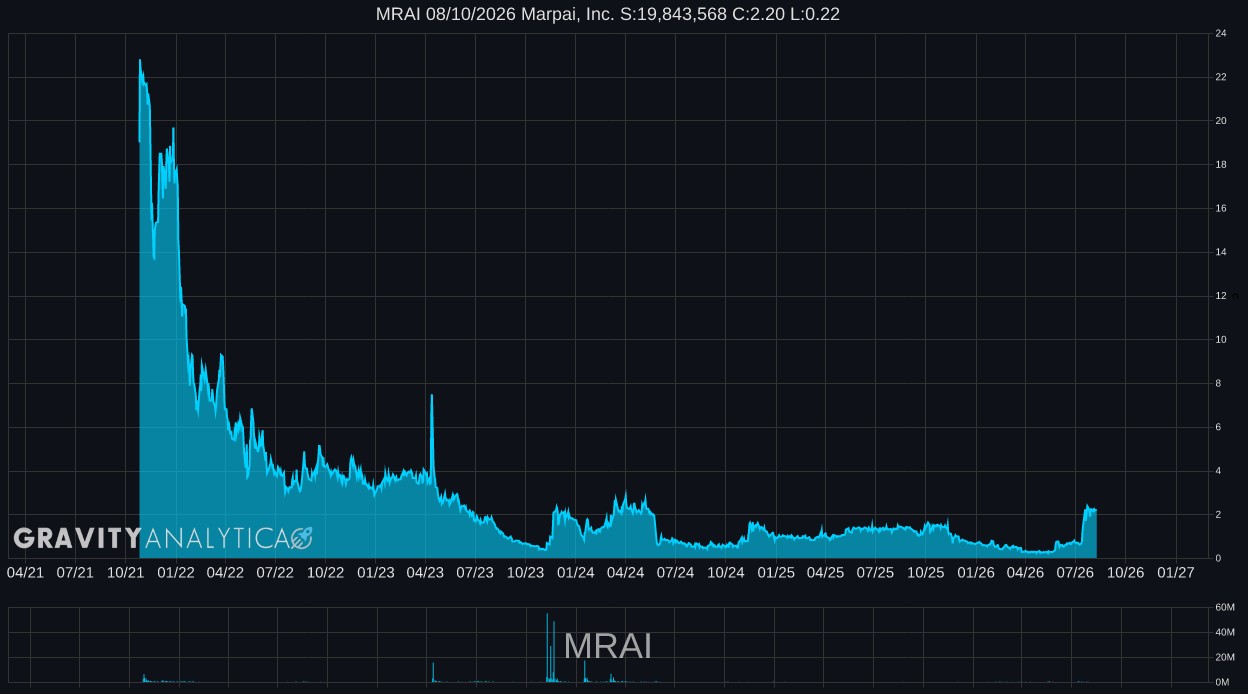Select the '07/24' date axis label

point(675,572)
